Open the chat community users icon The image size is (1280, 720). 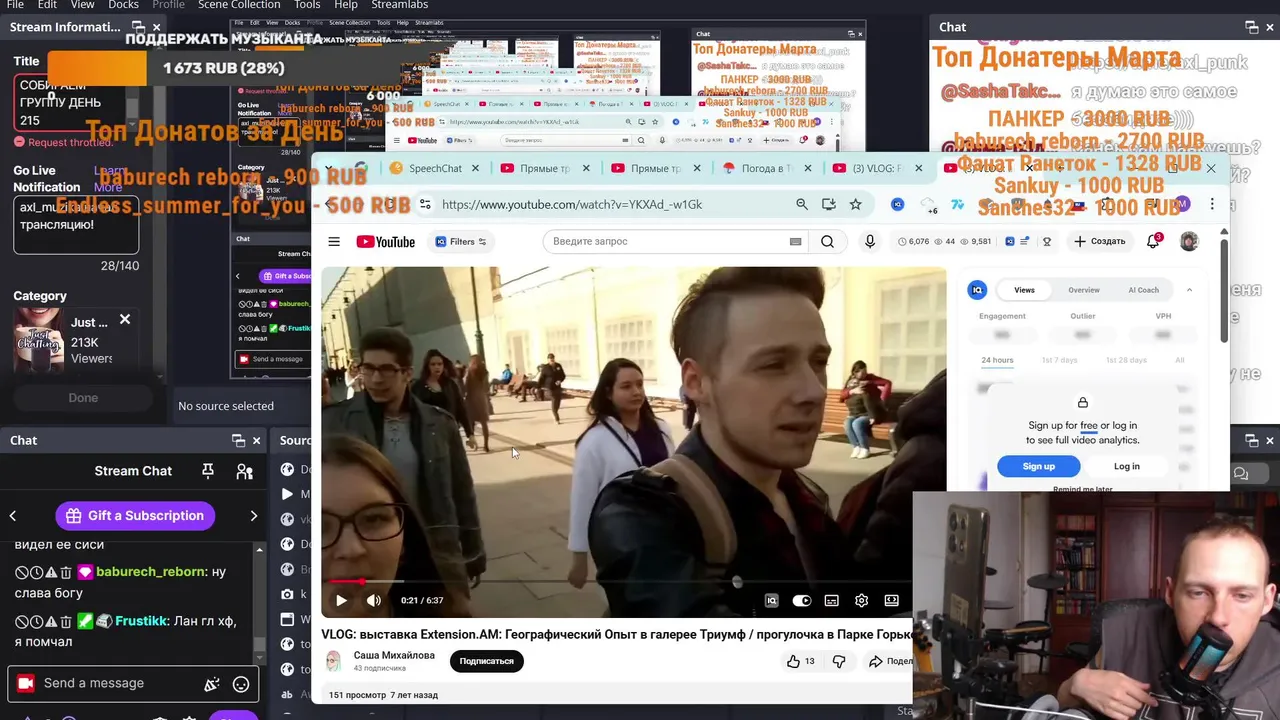tap(244, 471)
